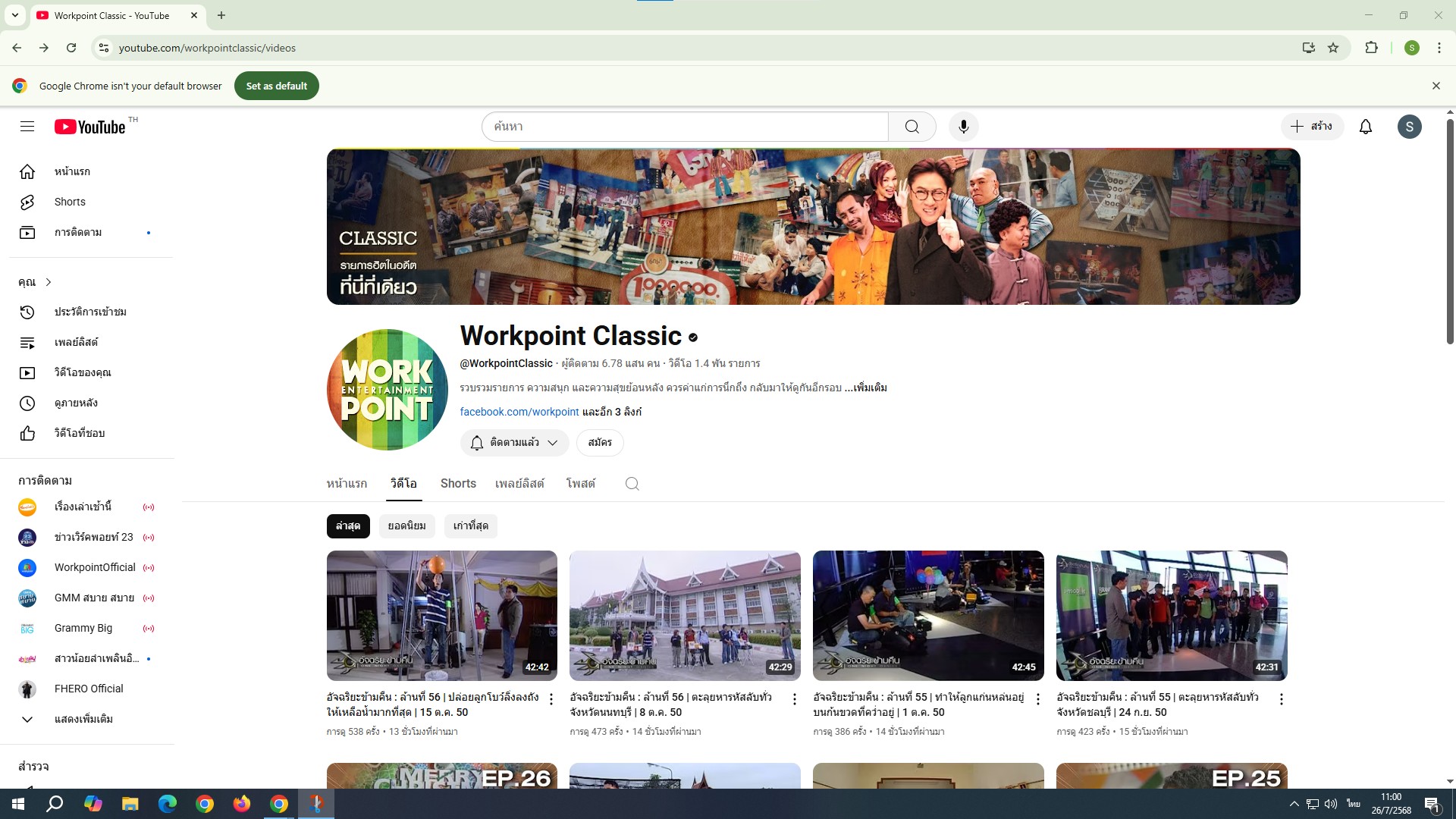Image resolution: width=1456 pixels, height=819 pixels.
Task: Open more options for ล้านที่ 56 ปล่อยลูกโบว์ลิ่ง video
Action: tap(551, 699)
